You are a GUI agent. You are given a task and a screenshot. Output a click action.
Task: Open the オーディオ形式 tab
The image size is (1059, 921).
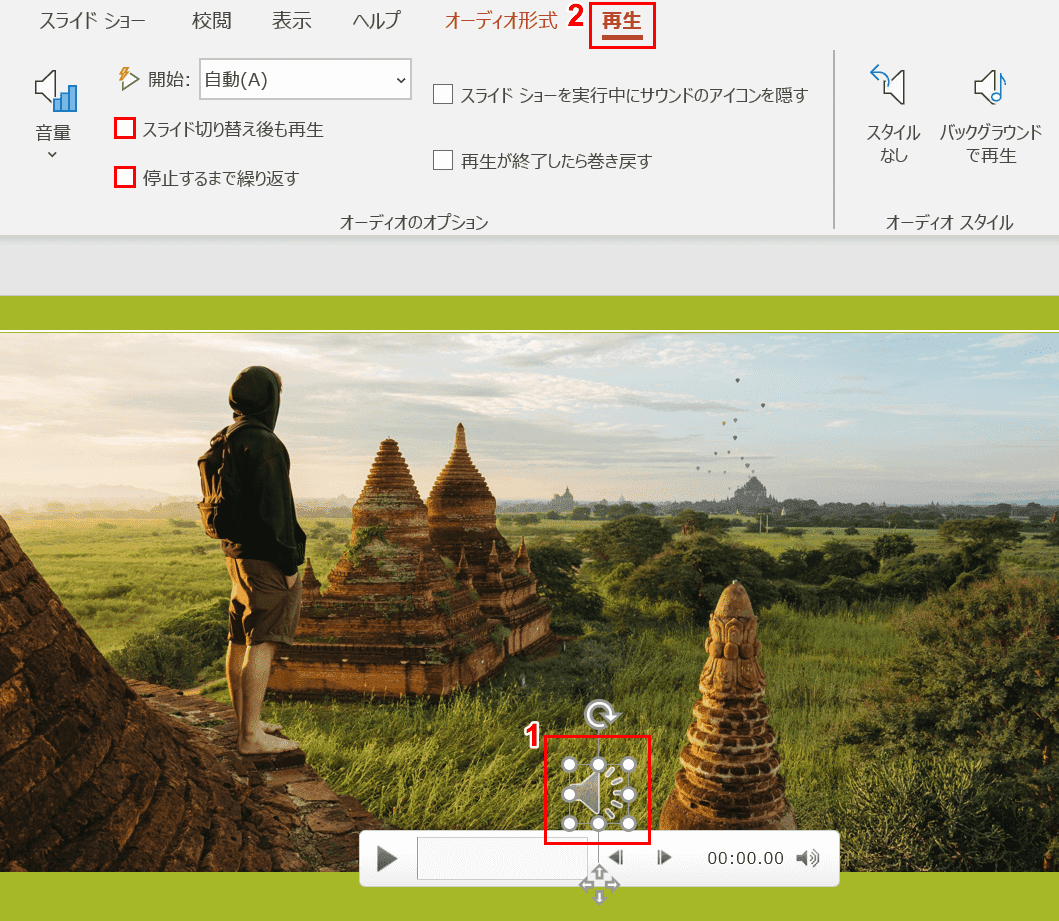pyautogui.click(x=501, y=21)
